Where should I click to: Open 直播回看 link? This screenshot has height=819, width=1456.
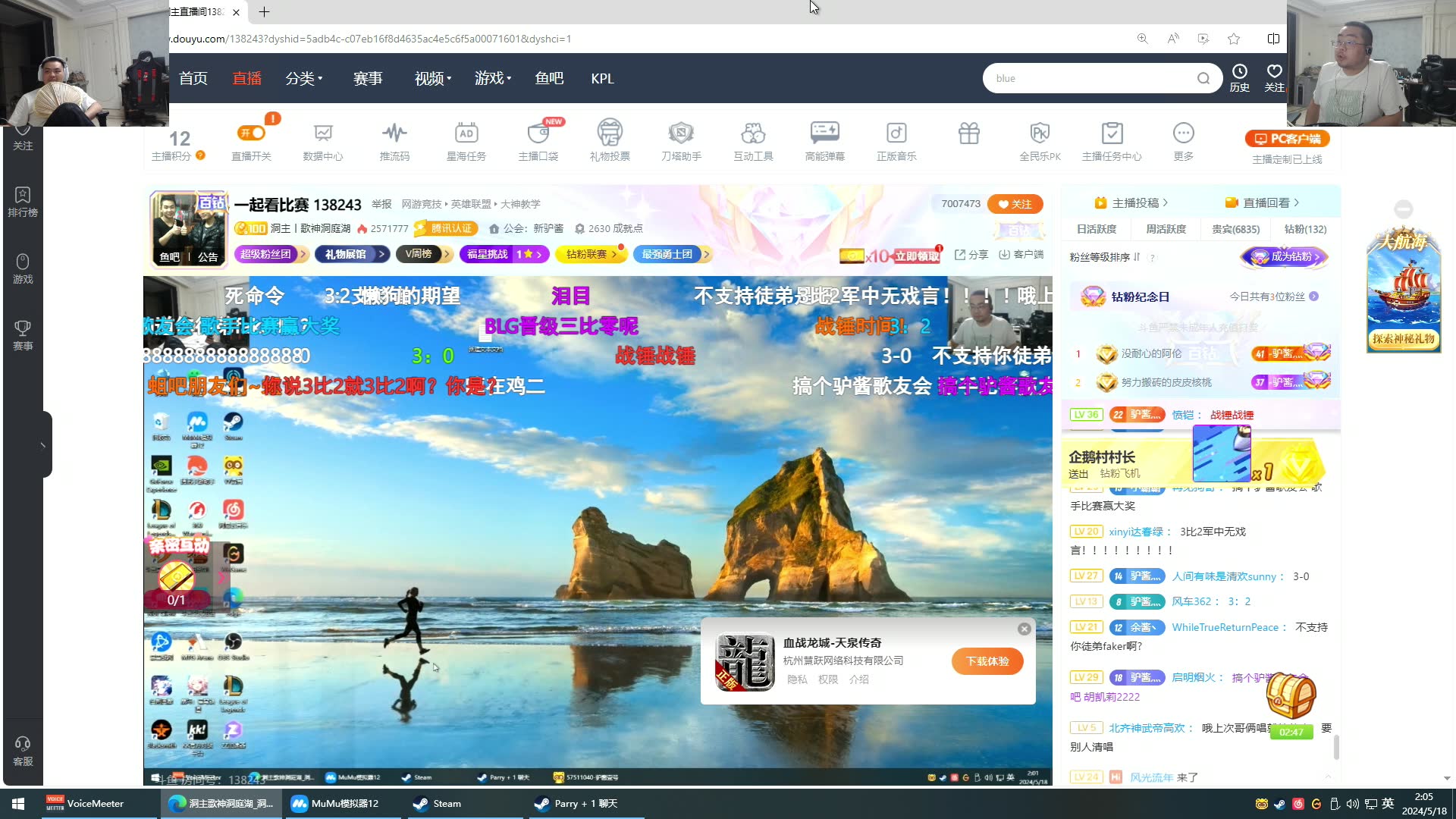(1262, 202)
